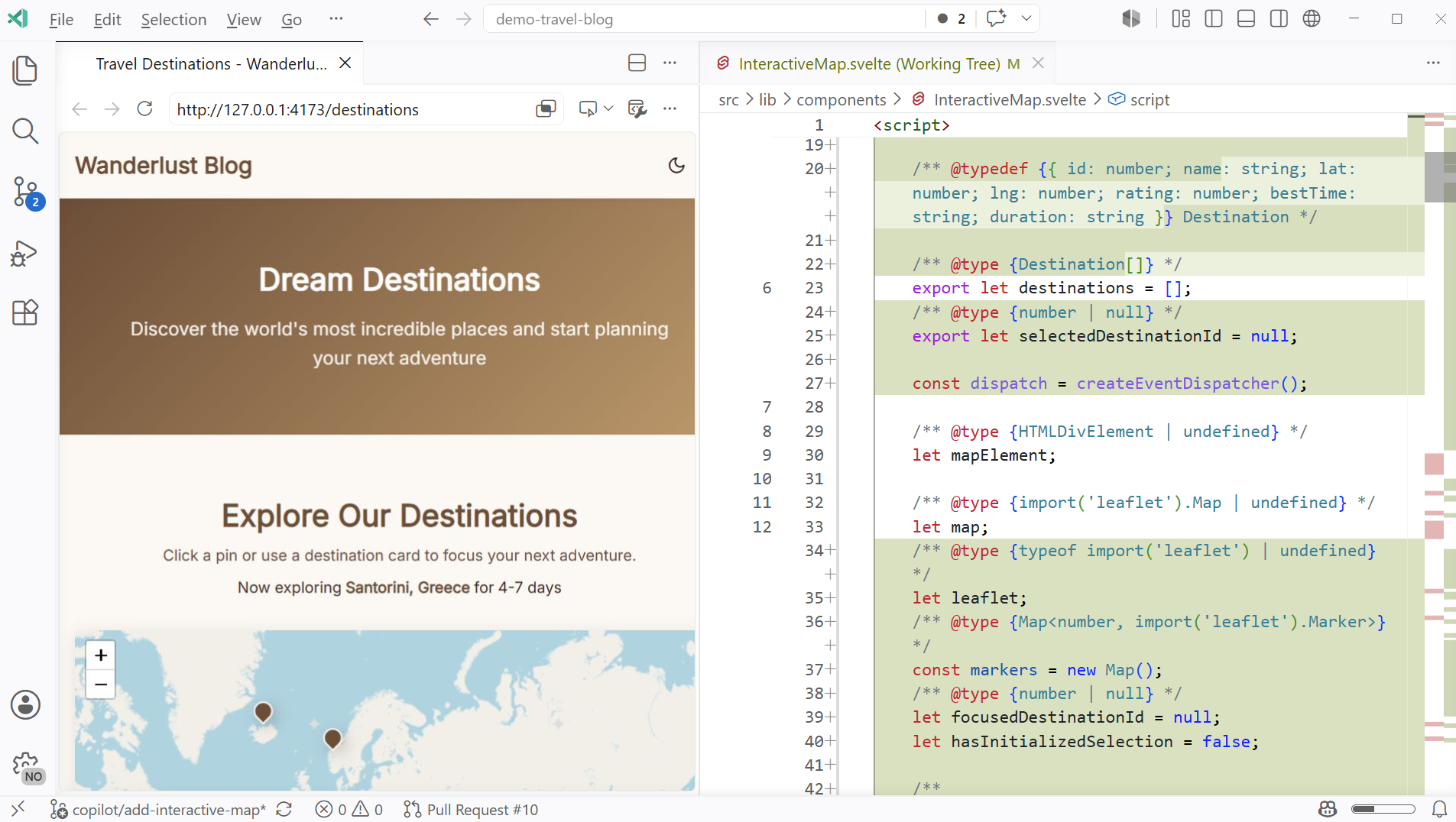Open the Edit menu

tap(107, 19)
